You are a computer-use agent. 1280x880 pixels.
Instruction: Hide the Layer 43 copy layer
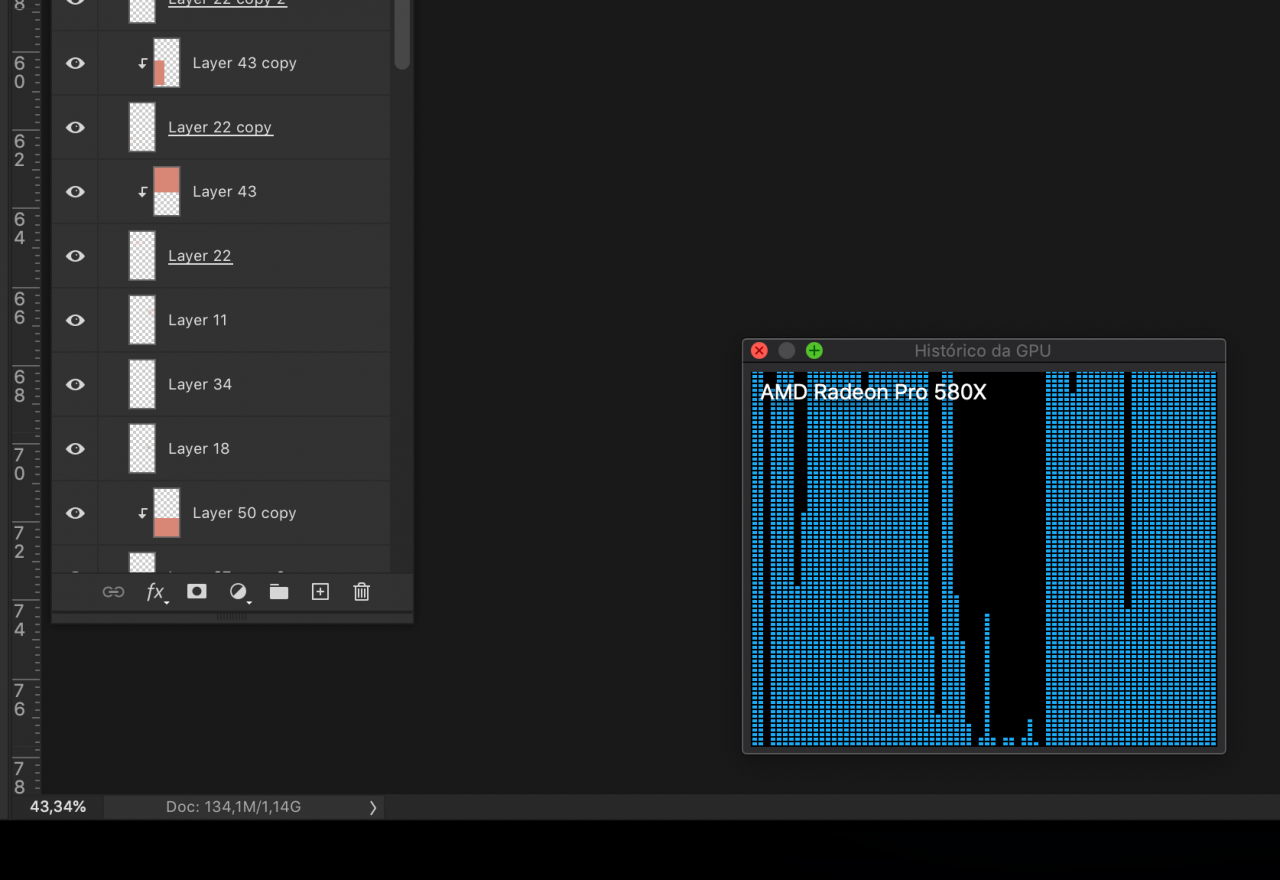pyautogui.click(x=75, y=63)
